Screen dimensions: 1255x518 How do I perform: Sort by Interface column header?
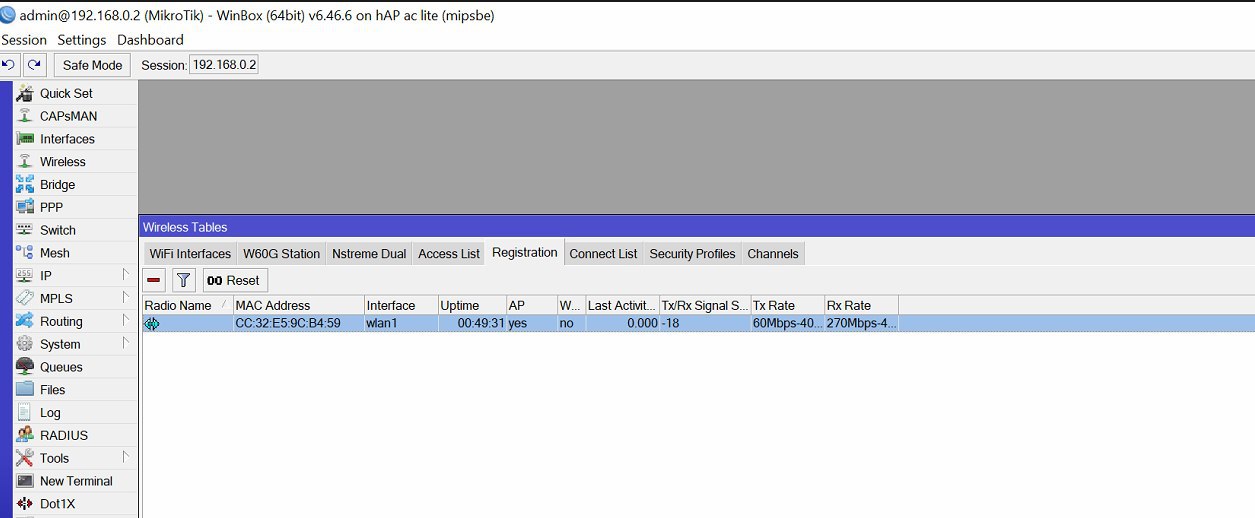pos(401,305)
